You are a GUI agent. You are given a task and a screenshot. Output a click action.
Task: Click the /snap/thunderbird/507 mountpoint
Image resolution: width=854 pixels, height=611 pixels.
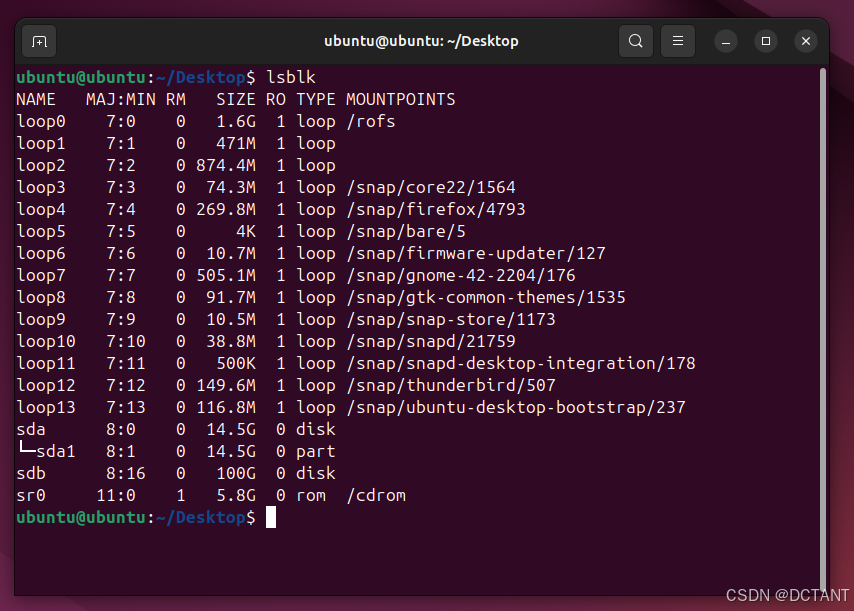451,385
